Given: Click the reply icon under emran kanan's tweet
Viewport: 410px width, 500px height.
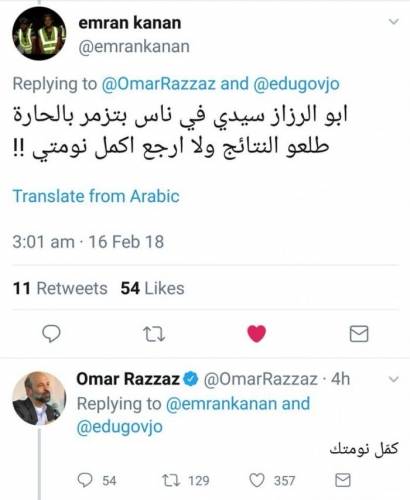Looking at the screenshot, I should click(51, 334).
